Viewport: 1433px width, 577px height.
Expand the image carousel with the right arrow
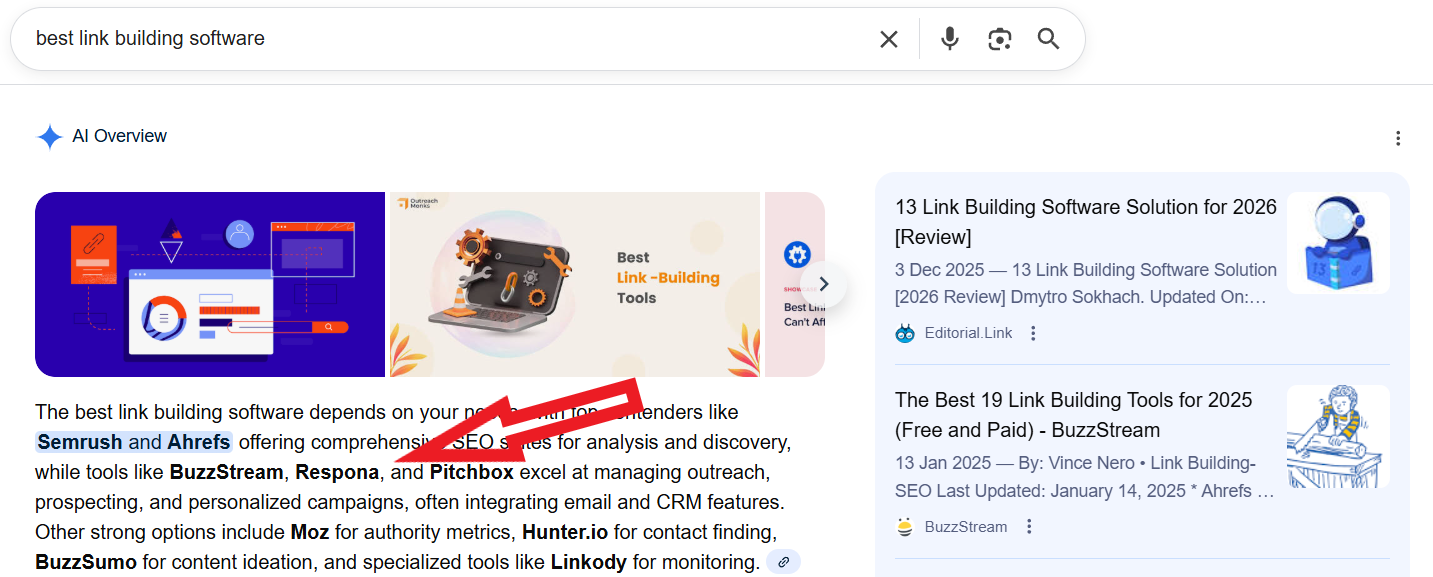[x=824, y=284]
